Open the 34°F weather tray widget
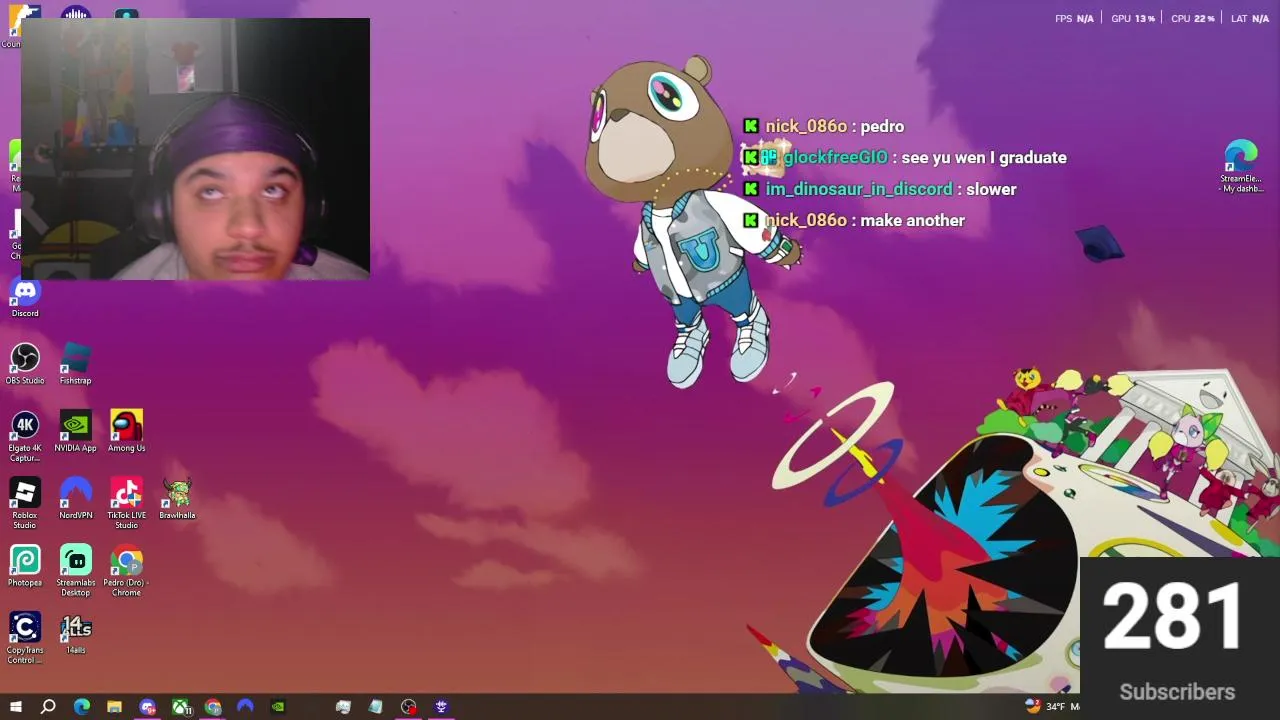 (x=1050, y=707)
